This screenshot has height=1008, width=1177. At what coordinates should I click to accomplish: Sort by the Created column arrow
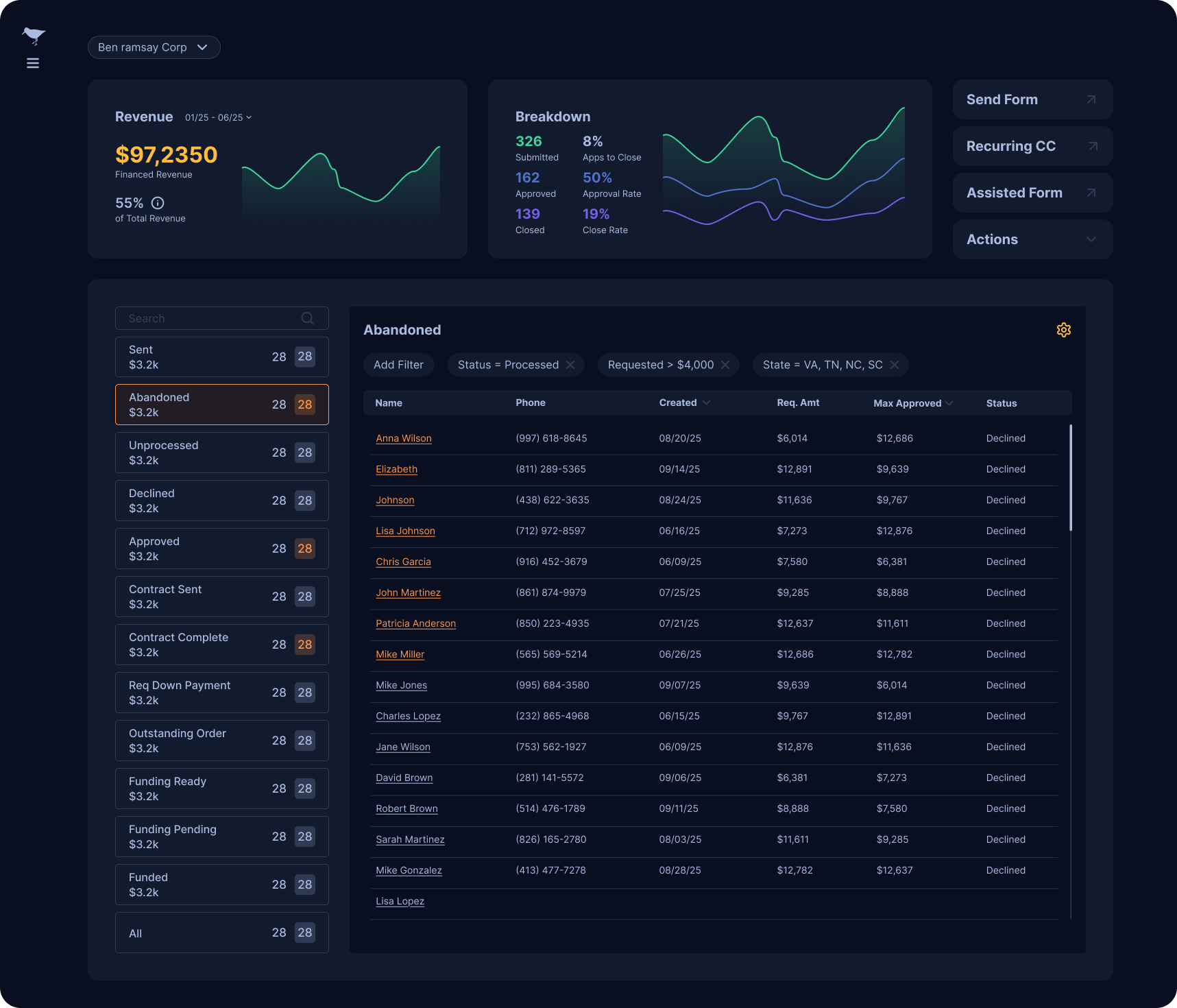tap(707, 403)
